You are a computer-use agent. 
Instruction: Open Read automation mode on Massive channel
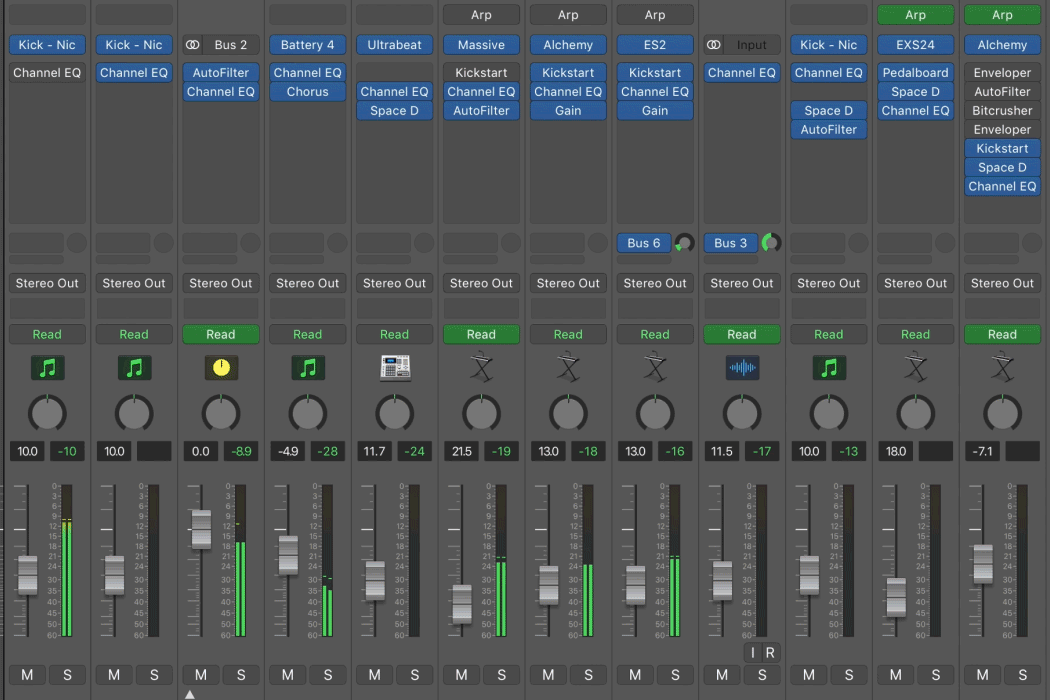click(x=481, y=334)
